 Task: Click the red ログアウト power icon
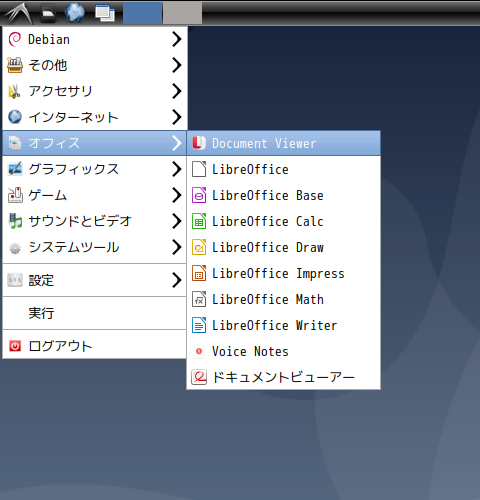coord(15,346)
